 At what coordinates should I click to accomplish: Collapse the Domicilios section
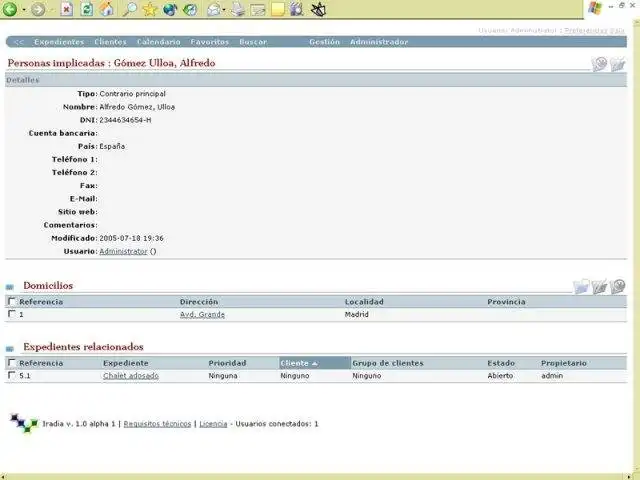pos(10,287)
